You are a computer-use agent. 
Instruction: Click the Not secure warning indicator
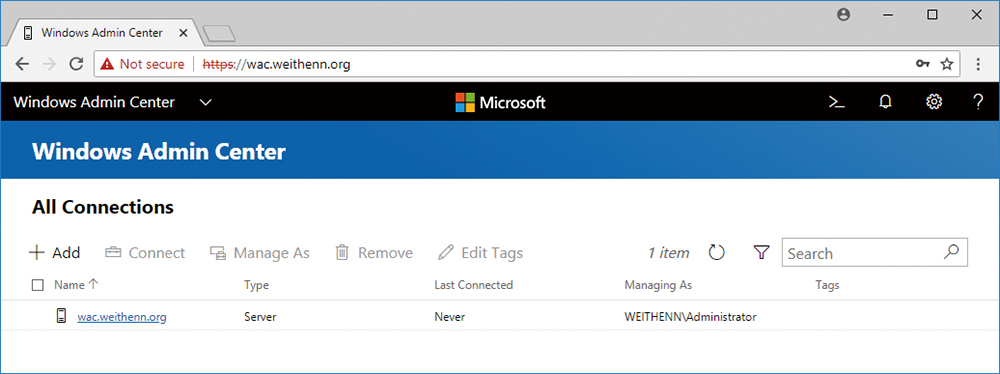(x=142, y=64)
